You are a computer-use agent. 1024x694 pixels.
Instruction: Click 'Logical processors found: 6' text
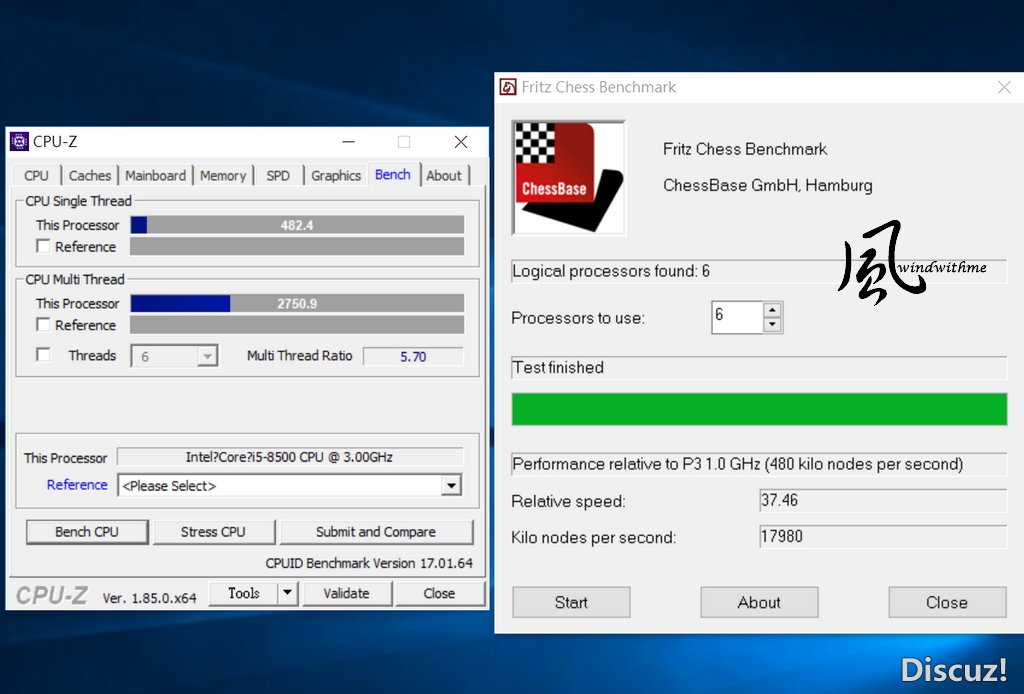[611, 271]
